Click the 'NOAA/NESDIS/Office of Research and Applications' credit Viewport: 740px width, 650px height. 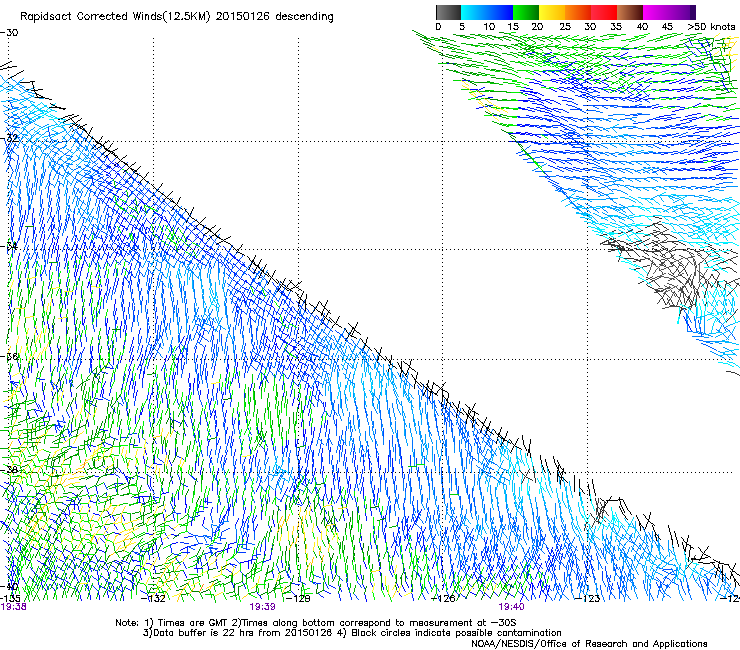[589, 644]
